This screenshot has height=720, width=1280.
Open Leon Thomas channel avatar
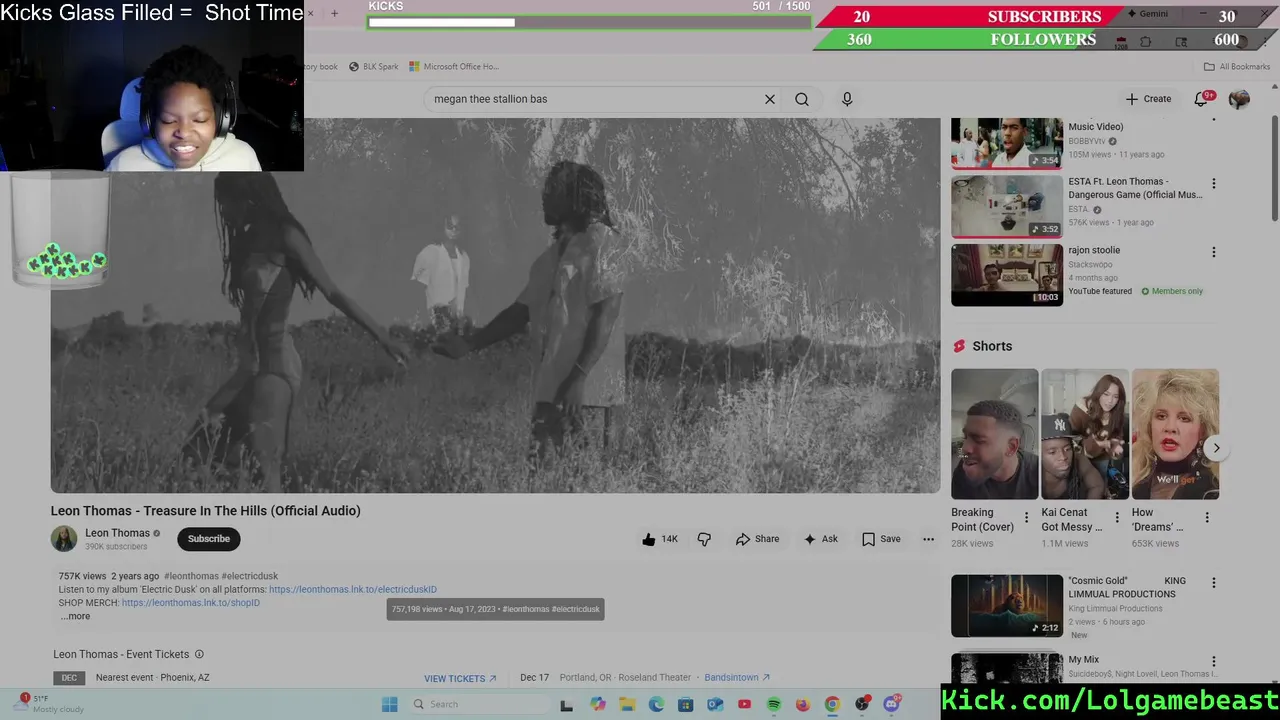64,539
